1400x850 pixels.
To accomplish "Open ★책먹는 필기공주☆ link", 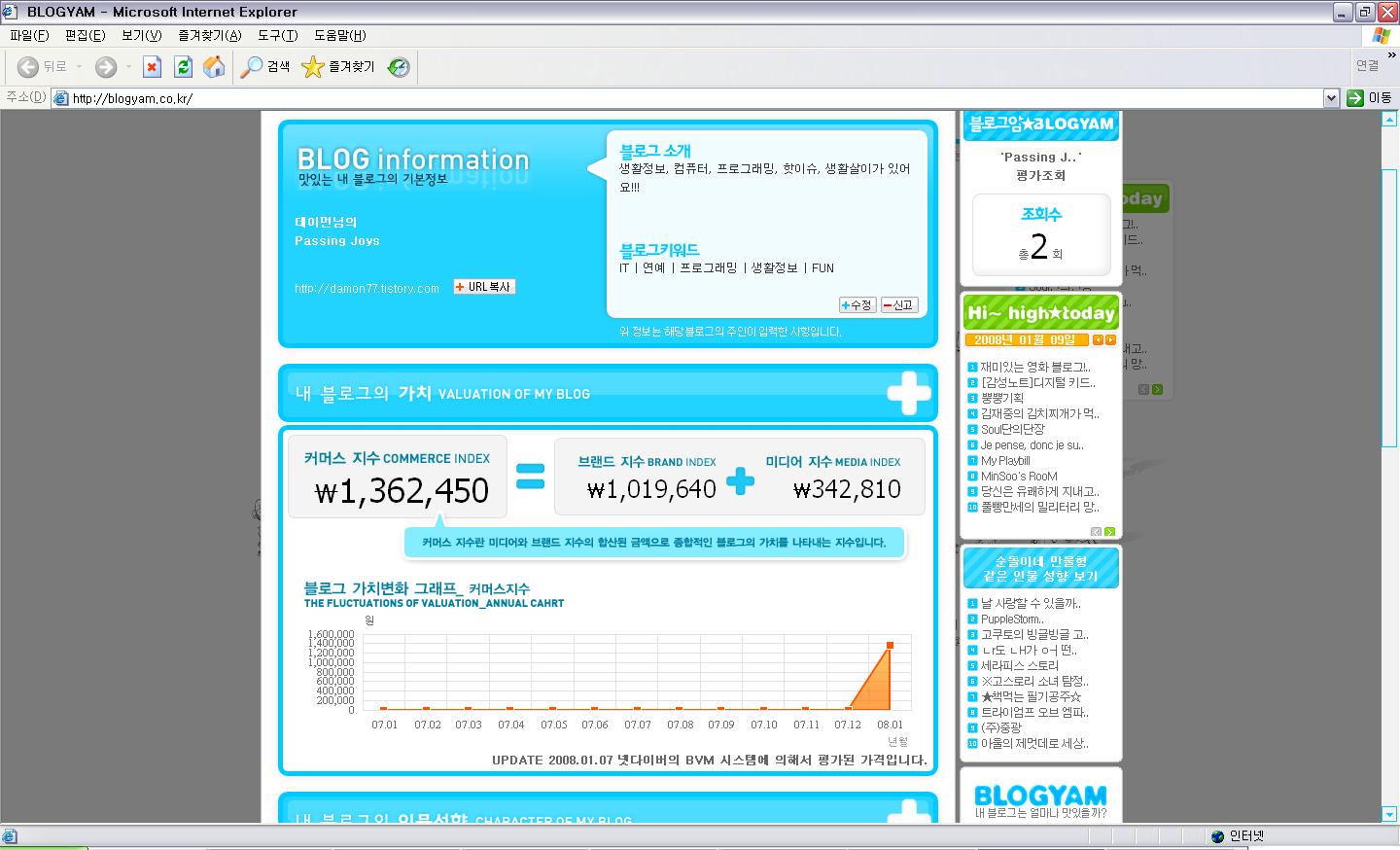I will click(1031, 696).
